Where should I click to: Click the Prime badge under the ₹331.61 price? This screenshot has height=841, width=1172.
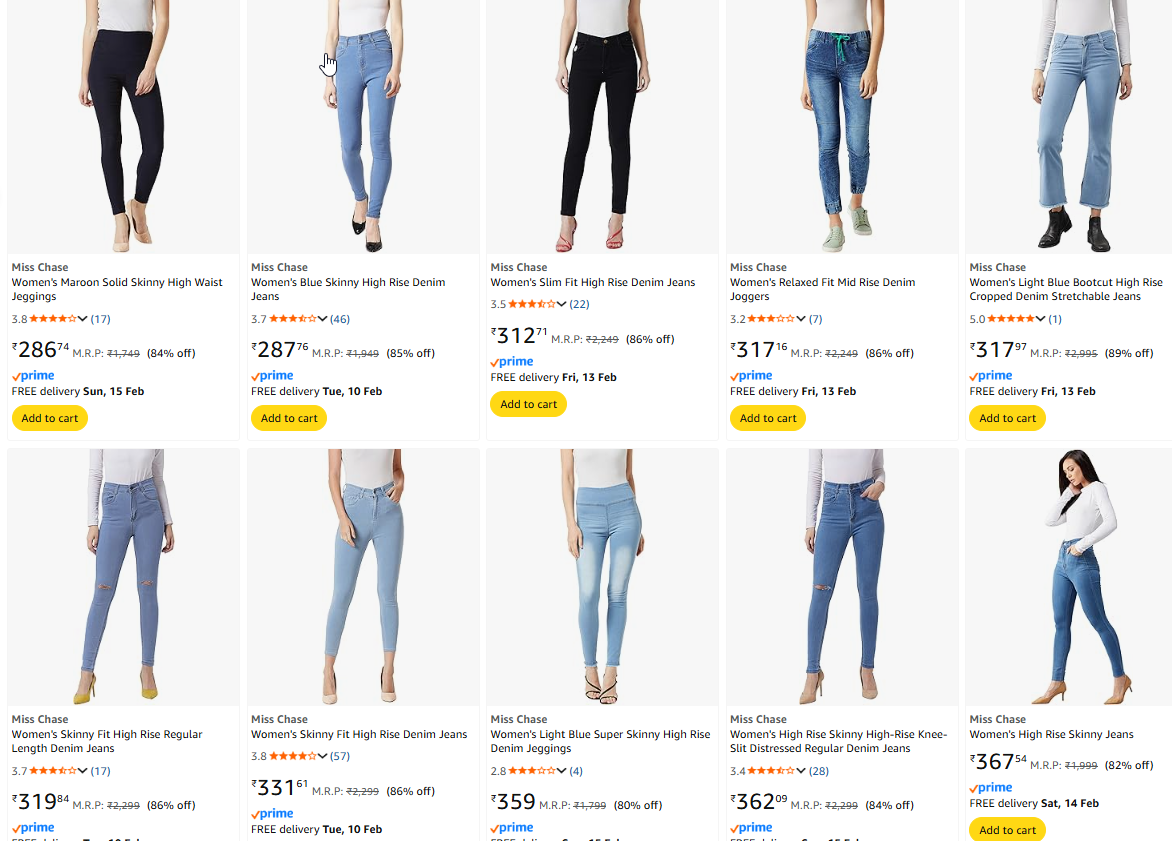[272, 814]
